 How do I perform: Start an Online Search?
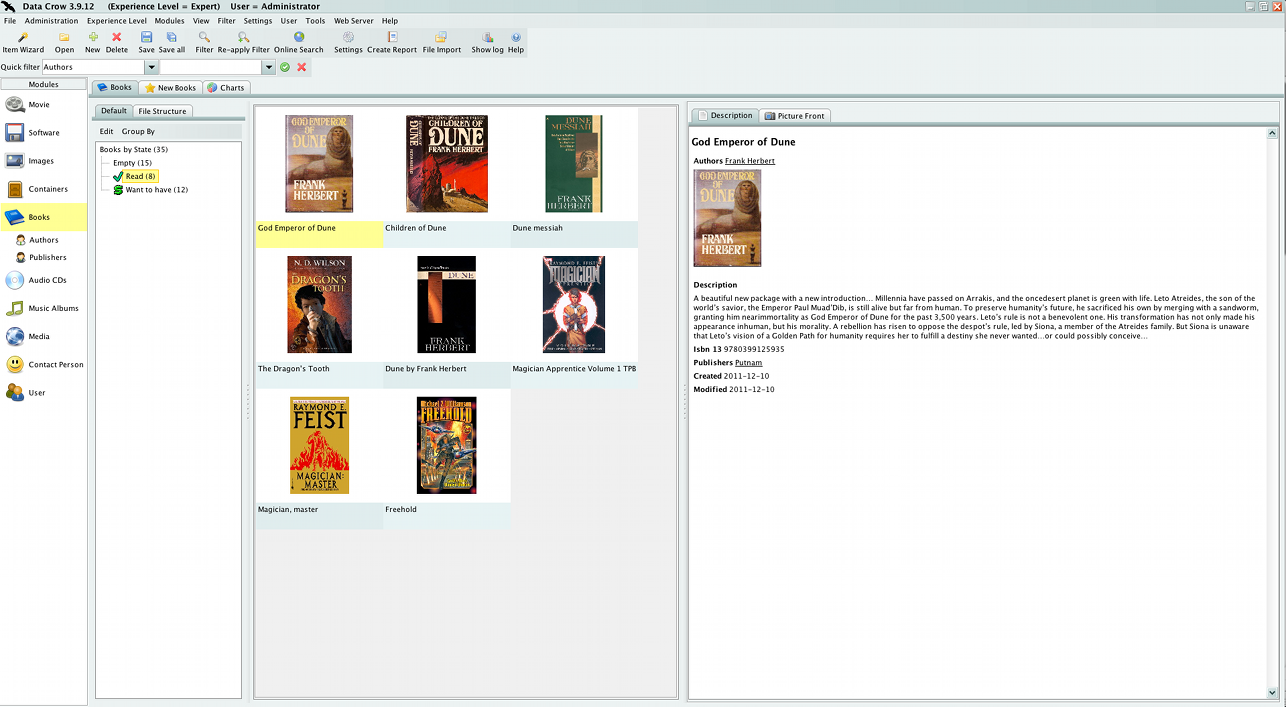click(x=299, y=42)
